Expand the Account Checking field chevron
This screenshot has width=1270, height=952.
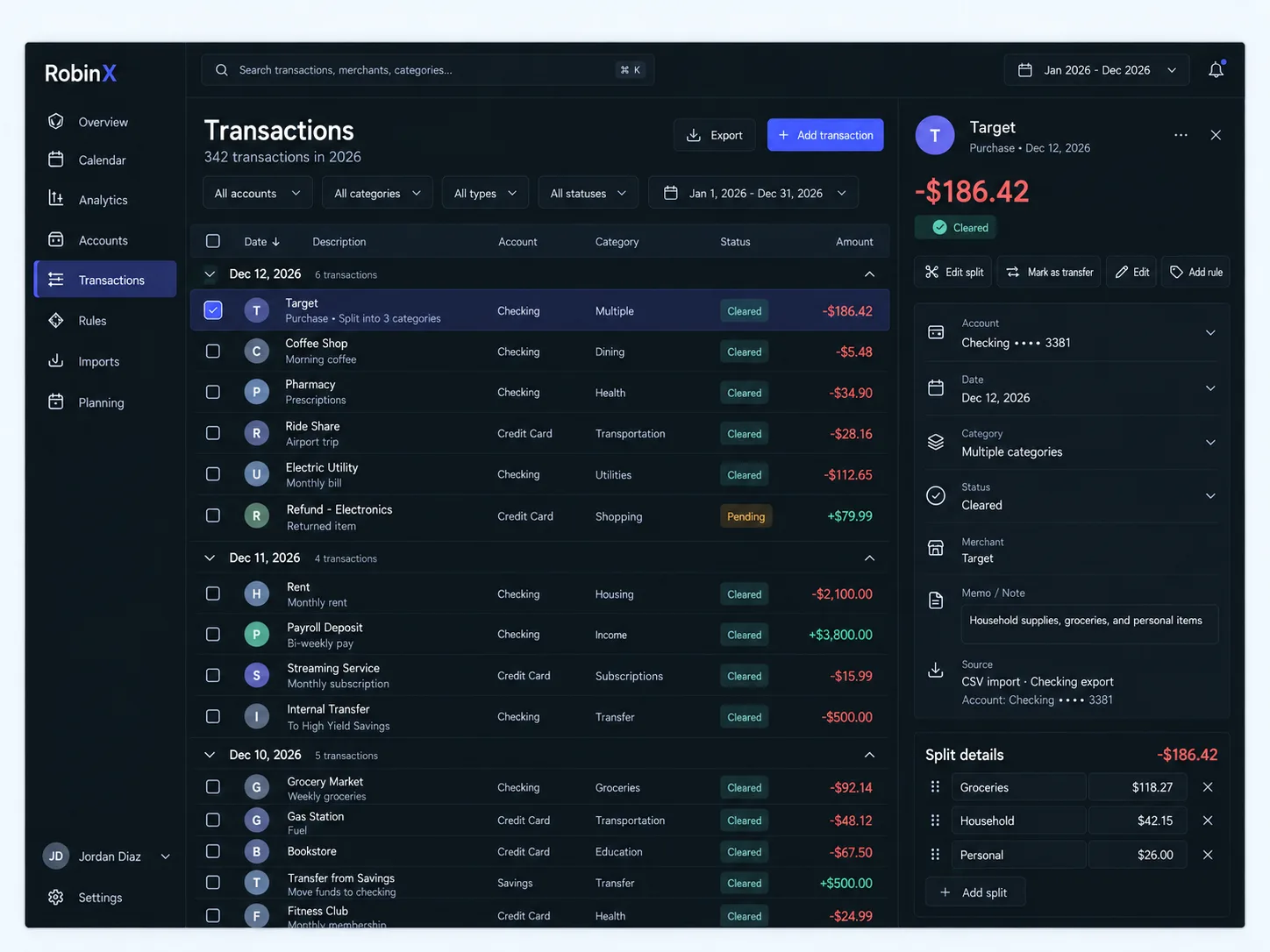[x=1210, y=333]
